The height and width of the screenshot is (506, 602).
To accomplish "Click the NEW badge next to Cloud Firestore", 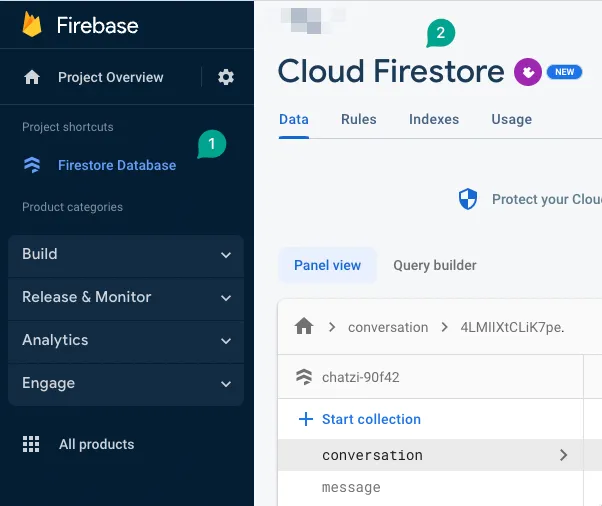I will [x=564, y=72].
